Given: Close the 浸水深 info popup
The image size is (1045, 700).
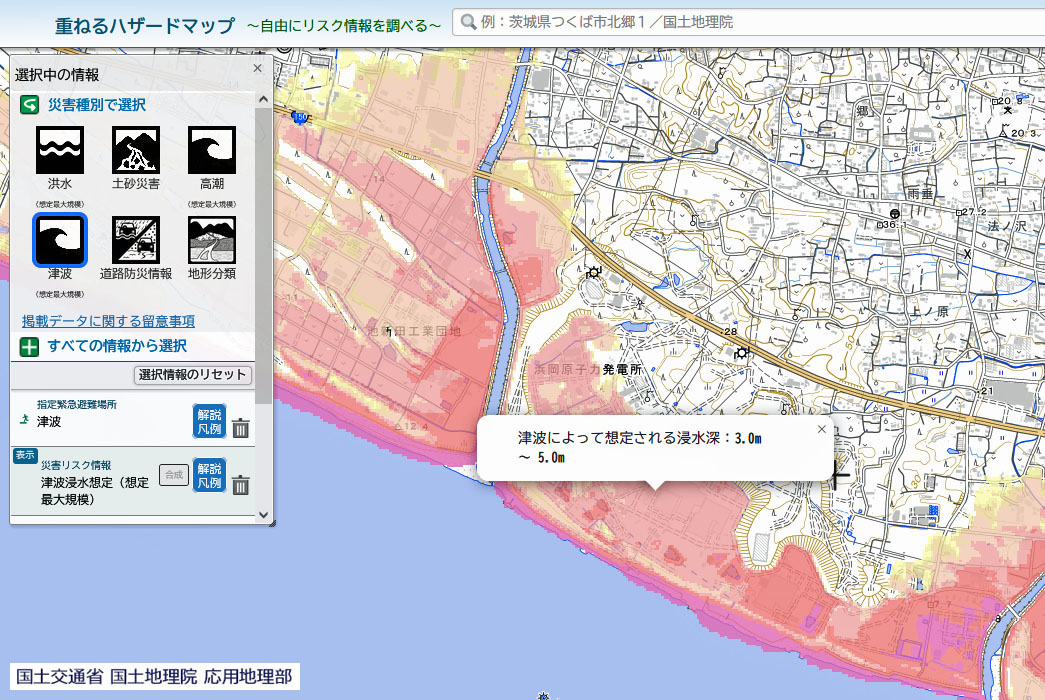Looking at the screenshot, I should point(822,429).
